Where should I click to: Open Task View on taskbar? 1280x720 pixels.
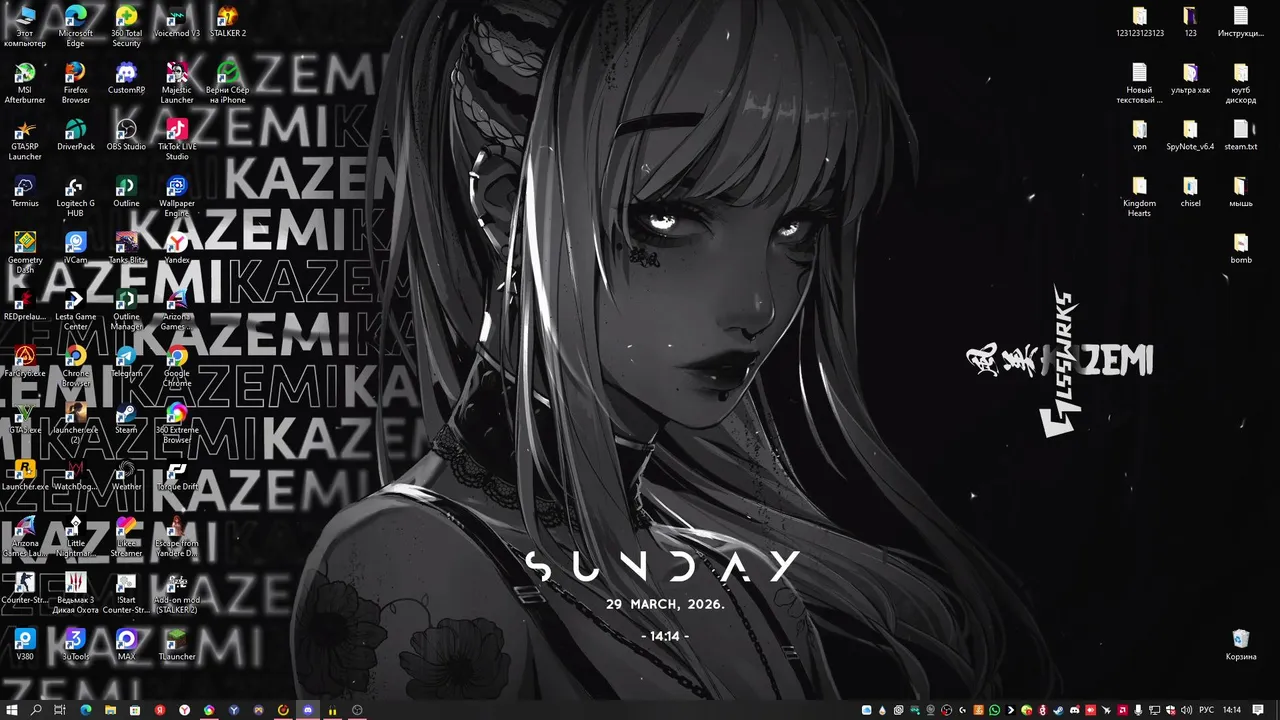pyautogui.click(x=60, y=710)
